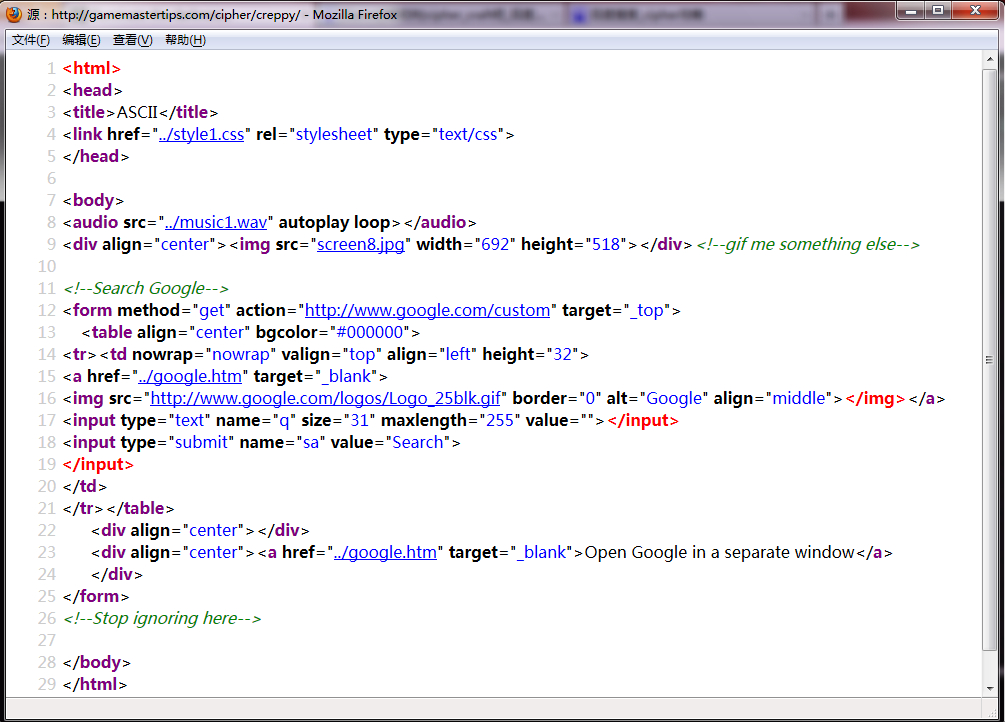Click the "nowrap" attribute value
1005x722 pixels.
pos(240,355)
